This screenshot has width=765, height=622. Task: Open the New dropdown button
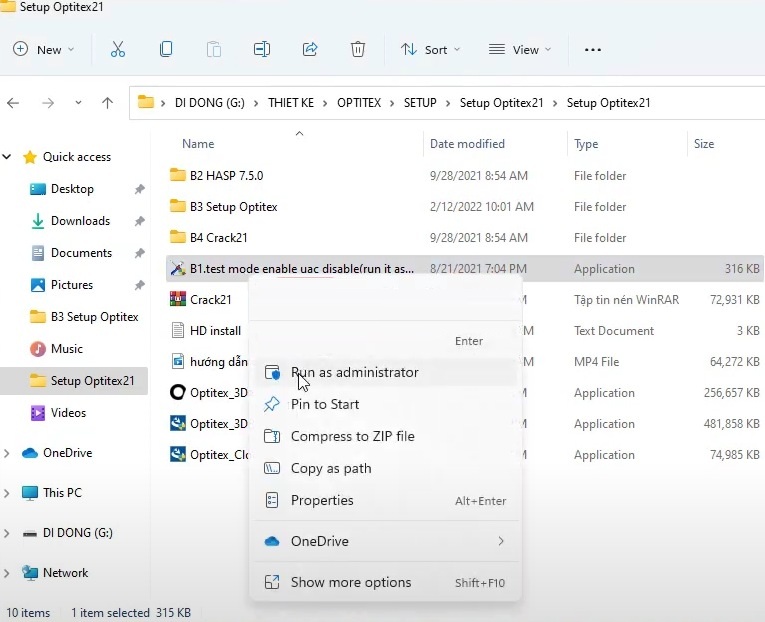(x=44, y=49)
